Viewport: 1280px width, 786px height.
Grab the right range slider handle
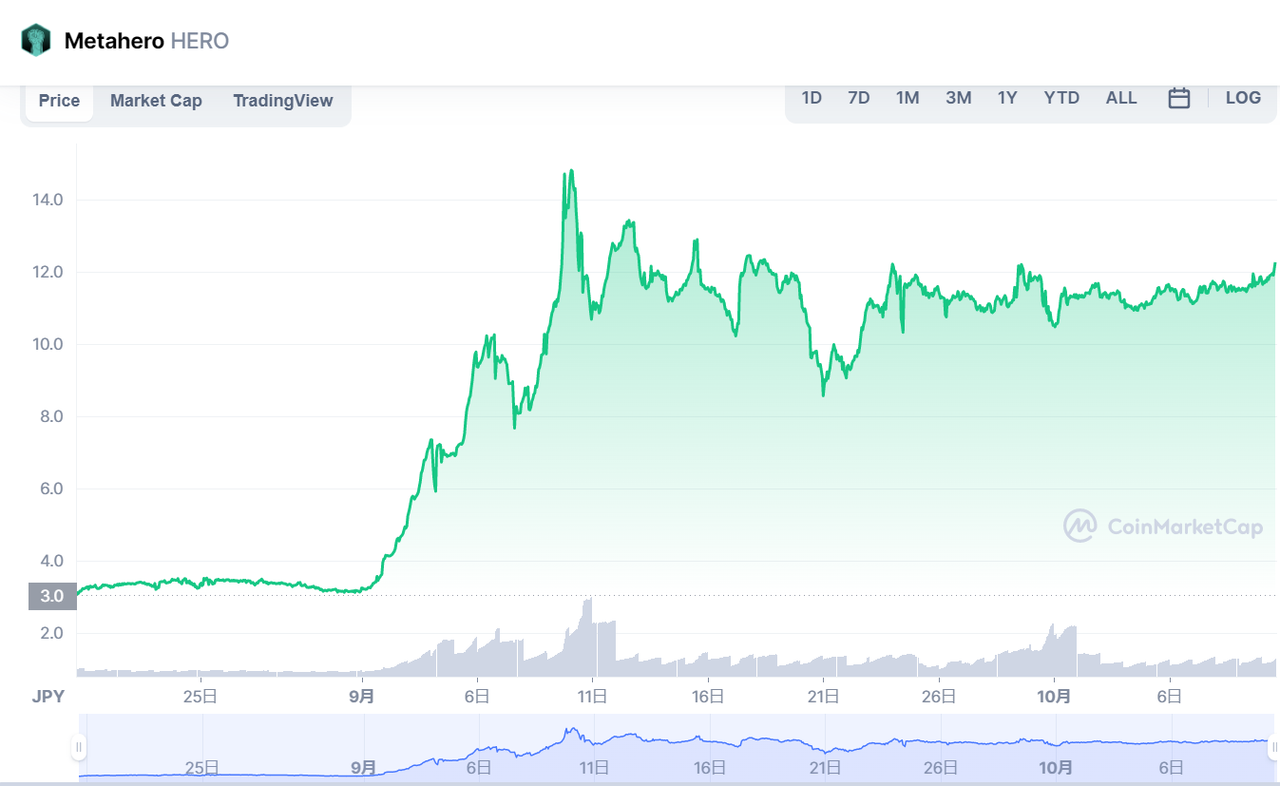pyautogui.click(x=1273, y=747)
